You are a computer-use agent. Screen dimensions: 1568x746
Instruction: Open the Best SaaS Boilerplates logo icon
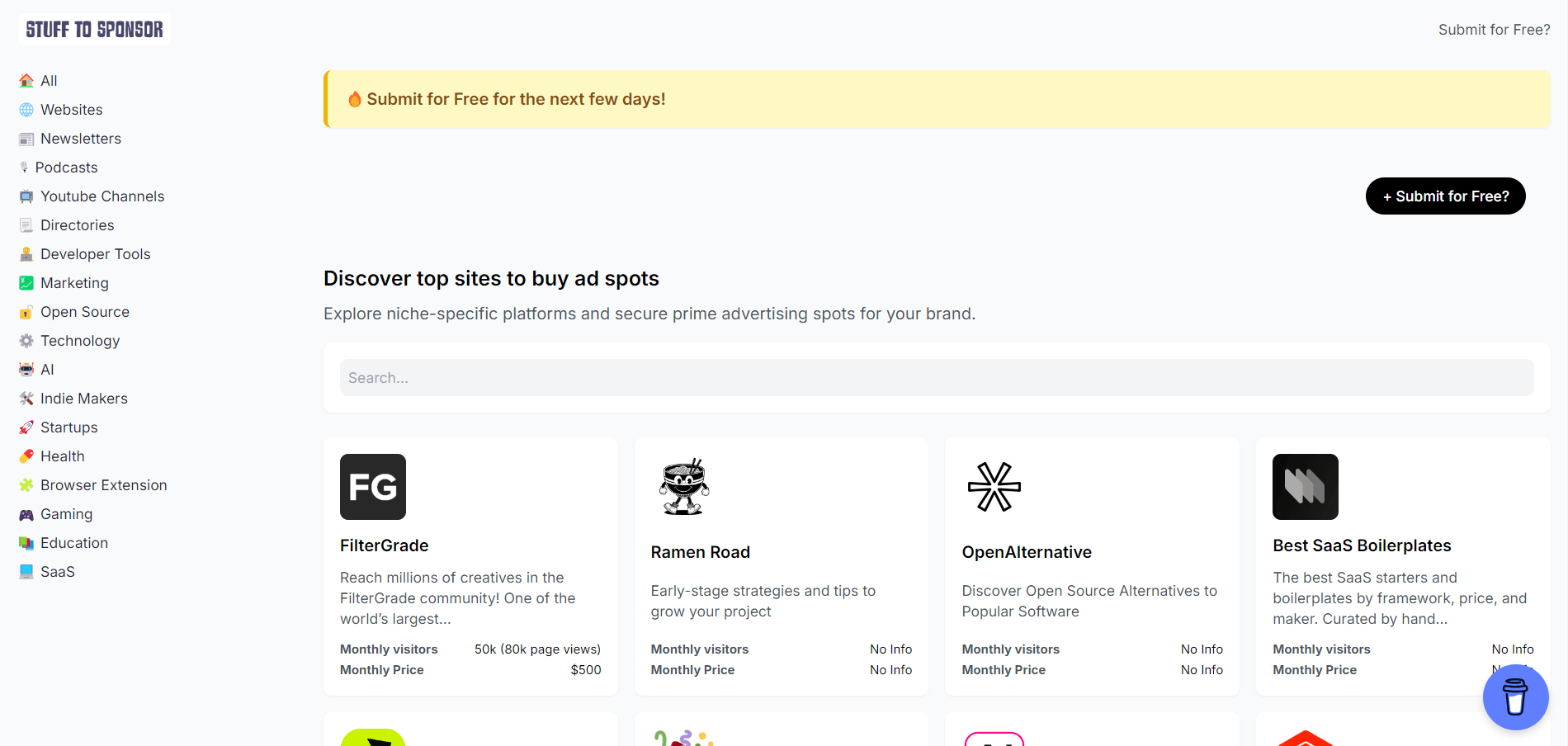point(1305,487)
